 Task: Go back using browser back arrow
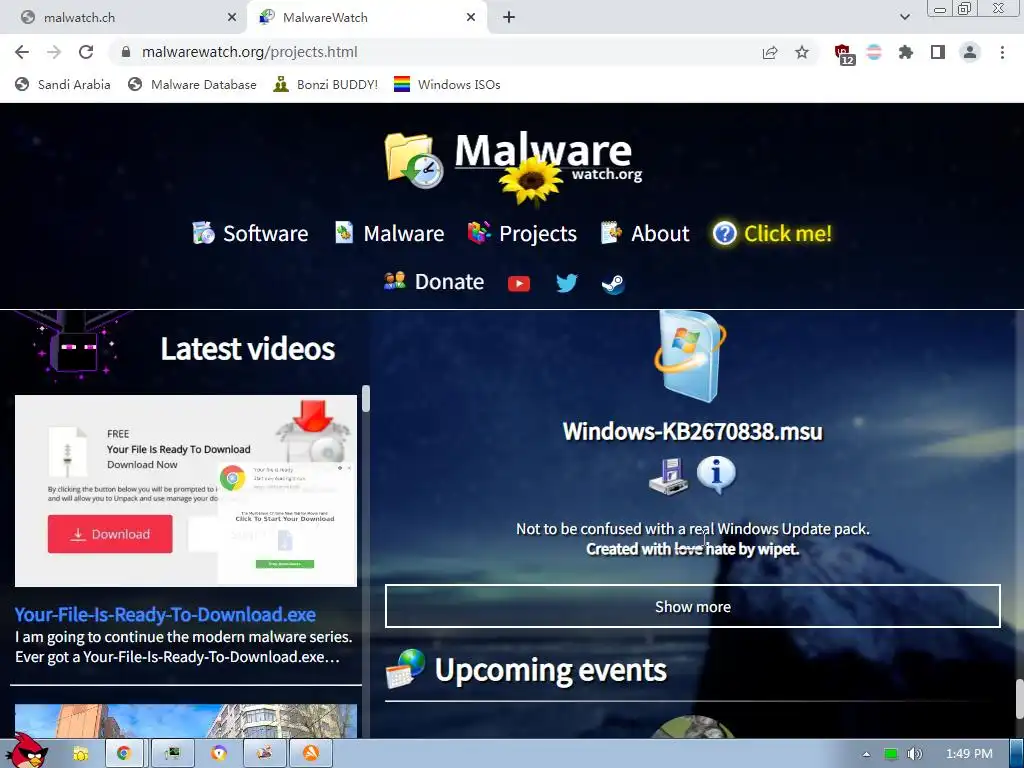tap(22, 52)
